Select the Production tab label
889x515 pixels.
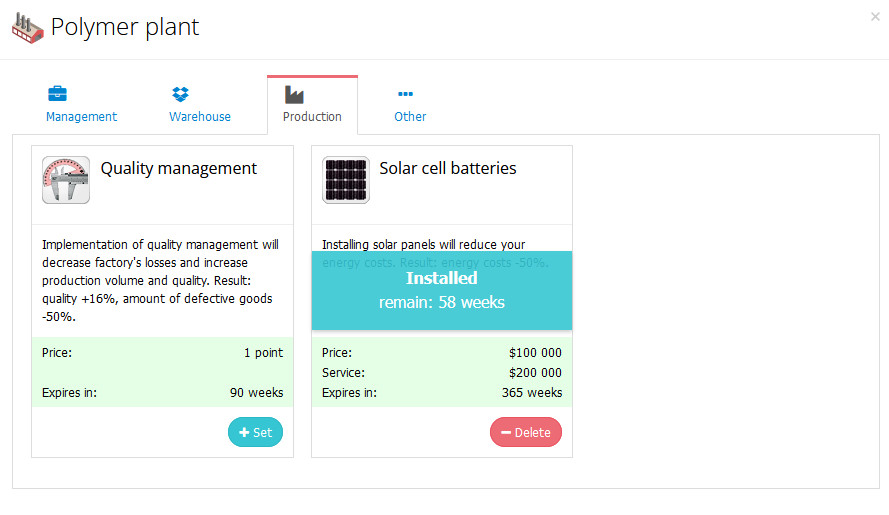312,116
